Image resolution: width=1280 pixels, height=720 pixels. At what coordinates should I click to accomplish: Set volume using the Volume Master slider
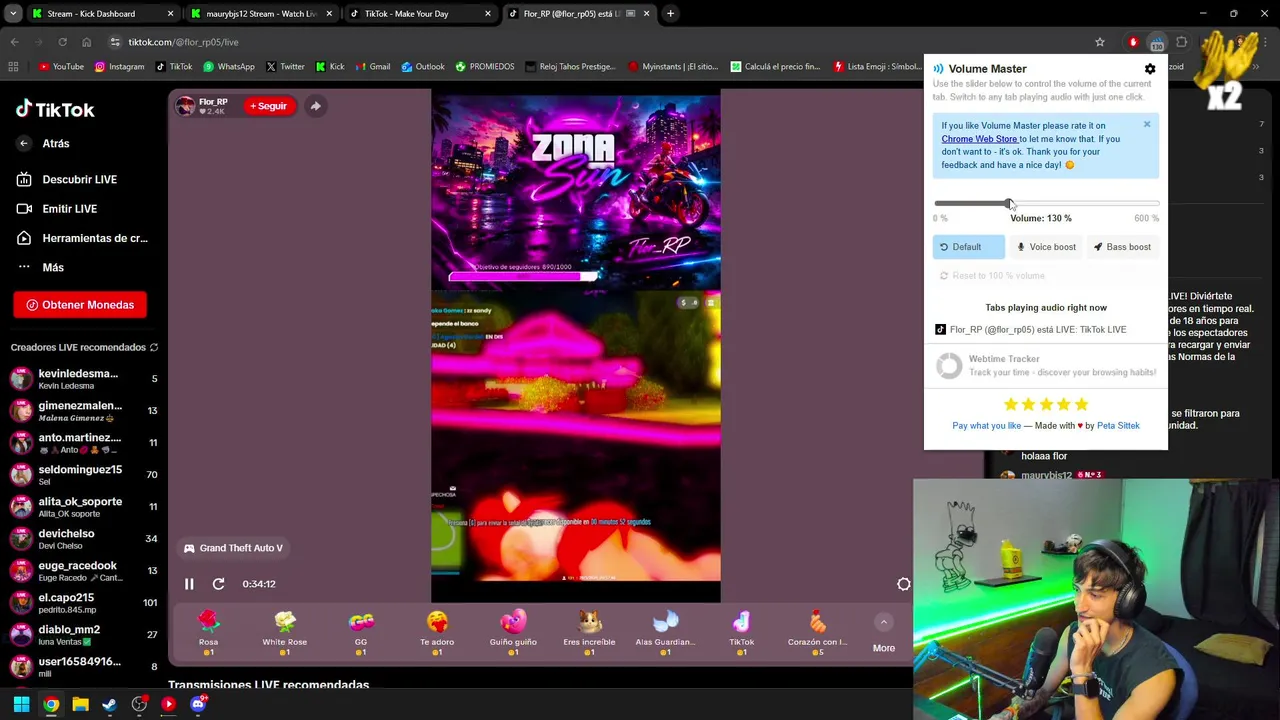click(1046, 204)
